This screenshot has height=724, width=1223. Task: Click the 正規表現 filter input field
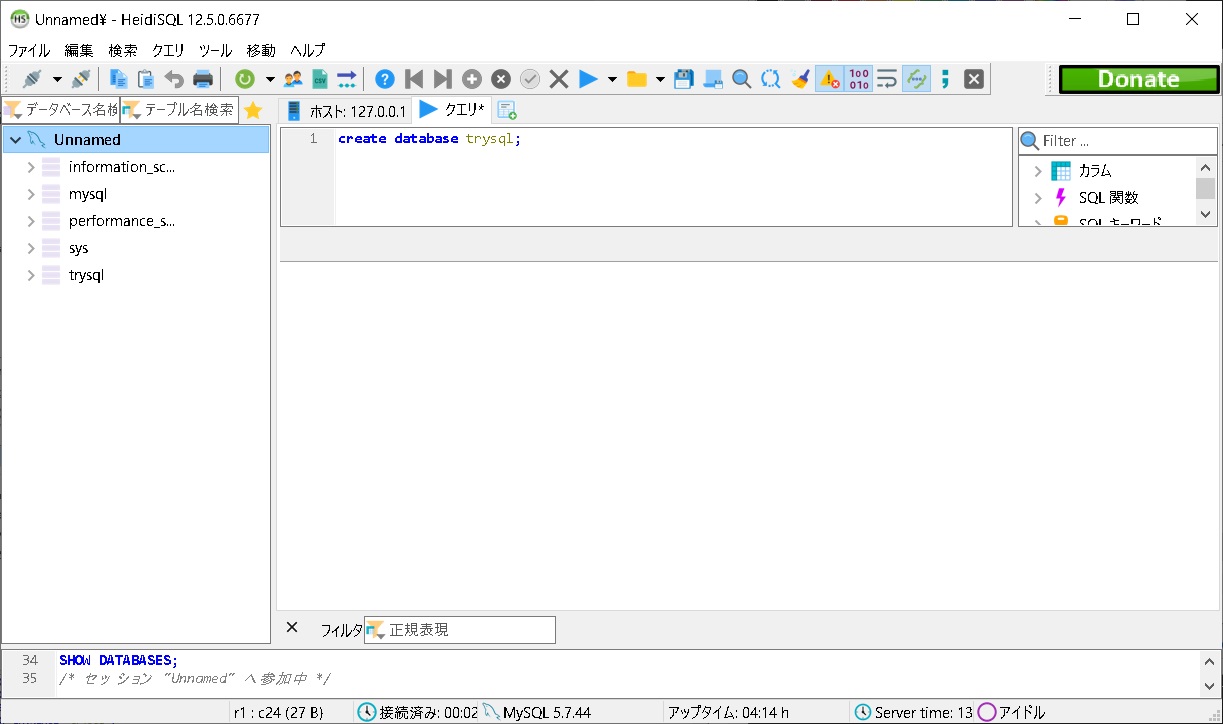tap(460, 630)
